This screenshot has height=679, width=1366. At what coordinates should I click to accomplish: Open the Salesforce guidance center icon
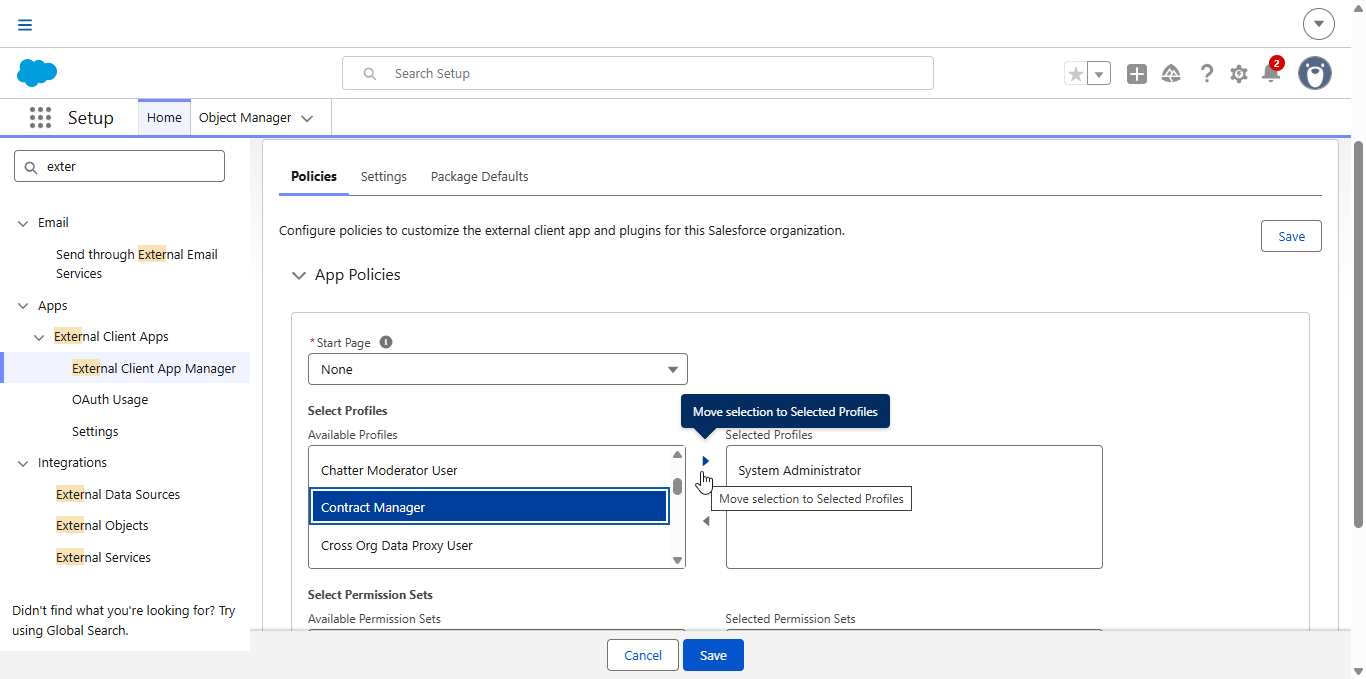click(x=1171, y=74)
